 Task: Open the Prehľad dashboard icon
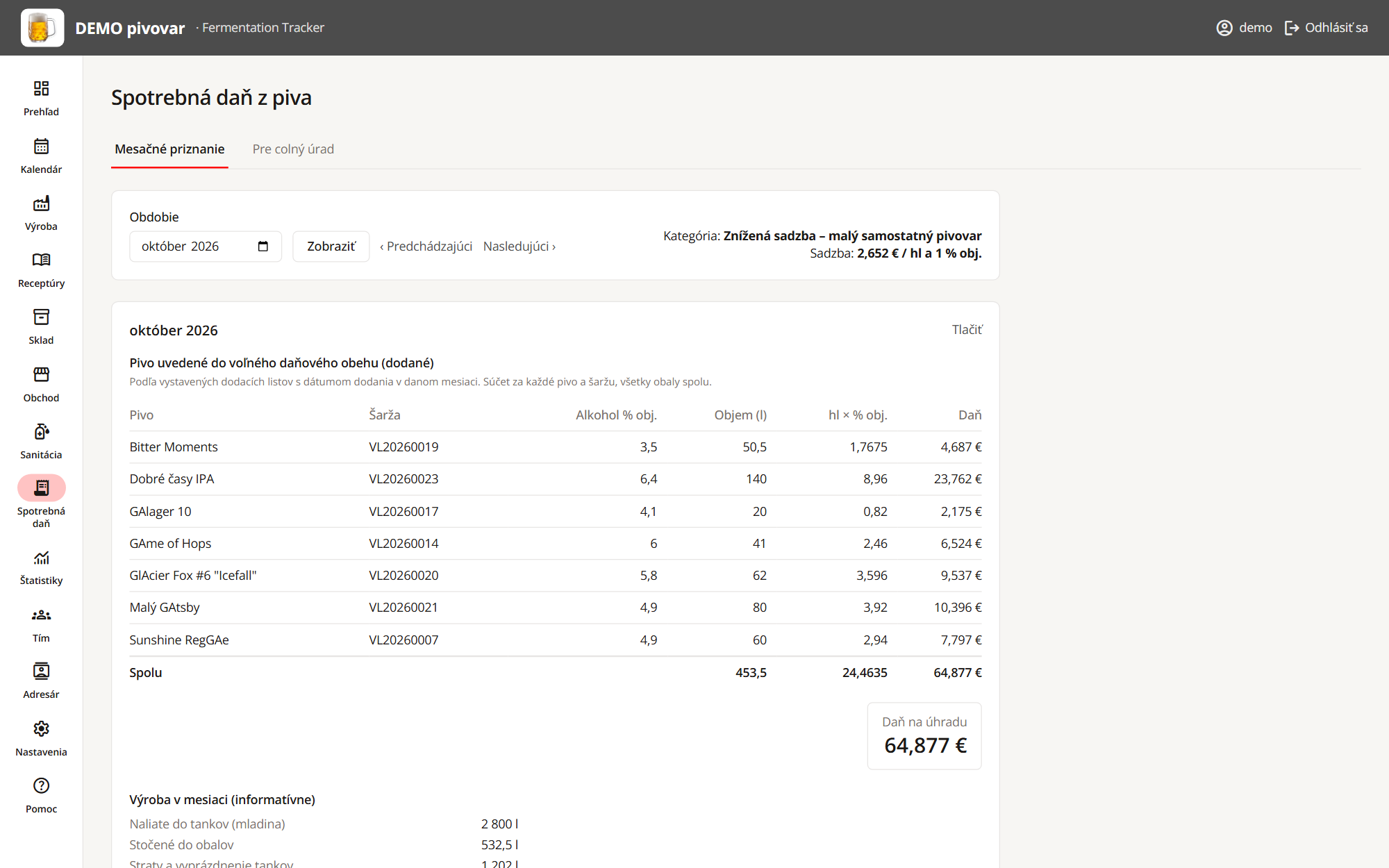click(x=41, y=88)
